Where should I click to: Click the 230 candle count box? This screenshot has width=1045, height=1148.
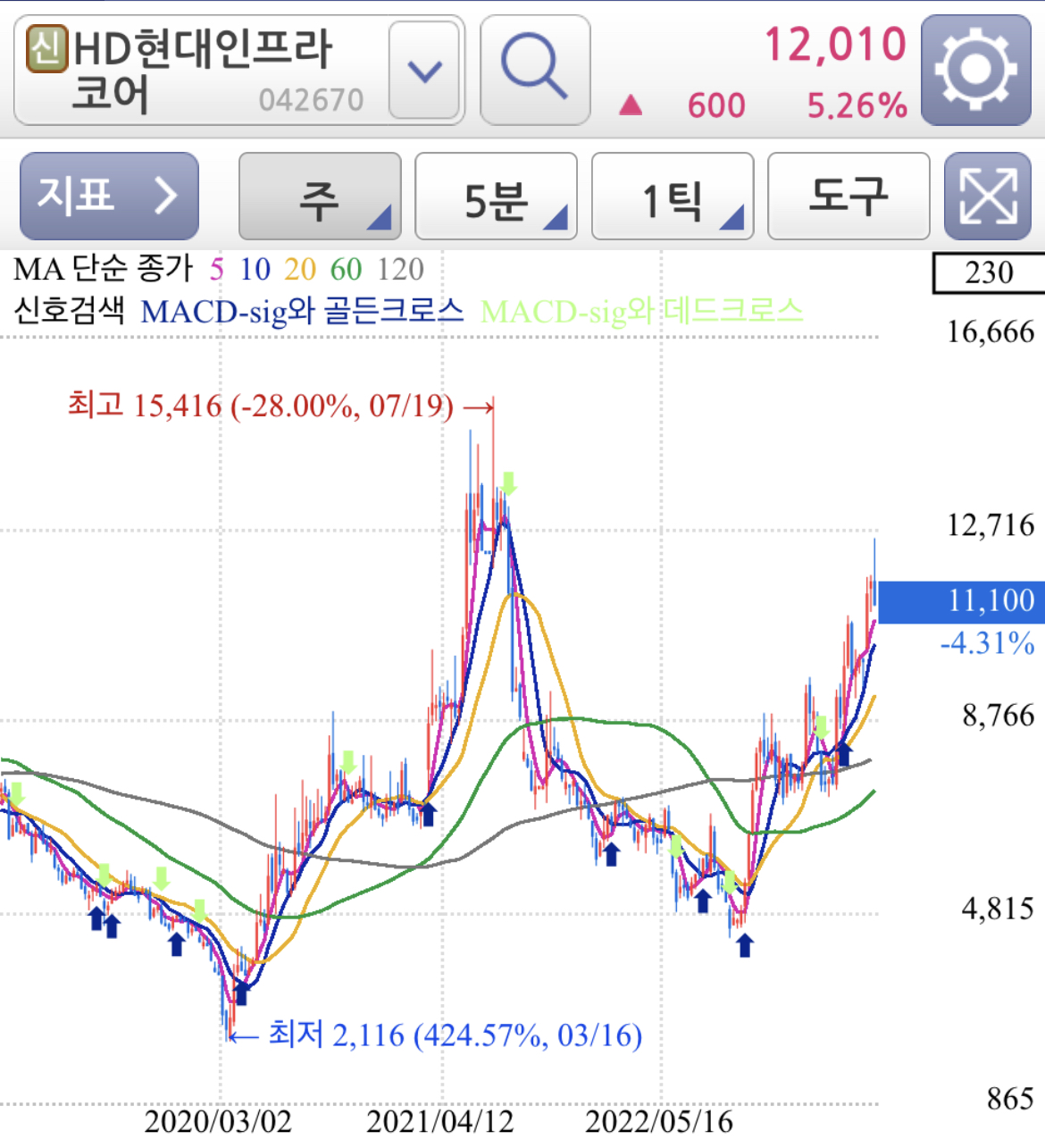pos(989,272)
